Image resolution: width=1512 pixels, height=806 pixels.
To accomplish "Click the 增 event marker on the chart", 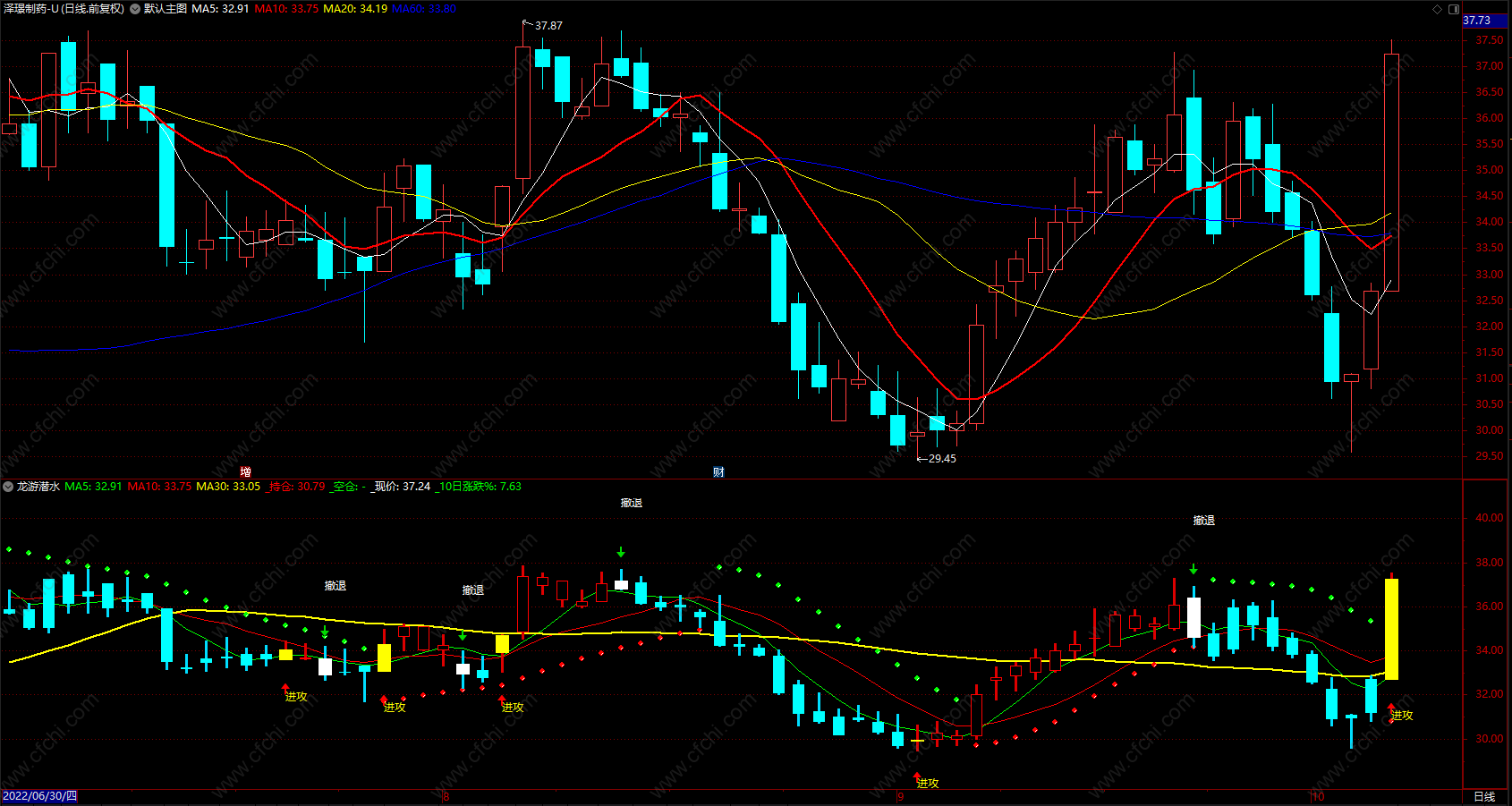I will pos(245,471).
